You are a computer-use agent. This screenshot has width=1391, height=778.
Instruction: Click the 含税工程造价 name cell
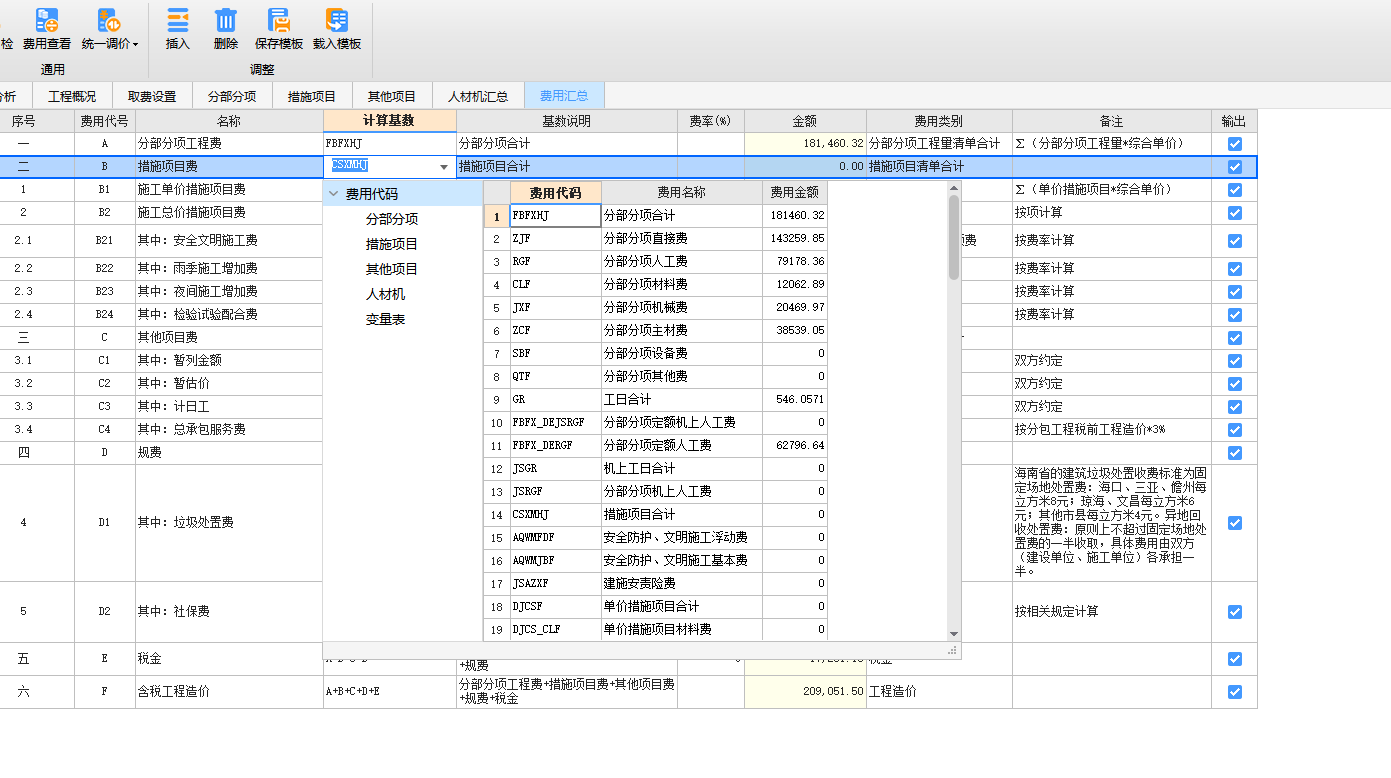point(229,692)
